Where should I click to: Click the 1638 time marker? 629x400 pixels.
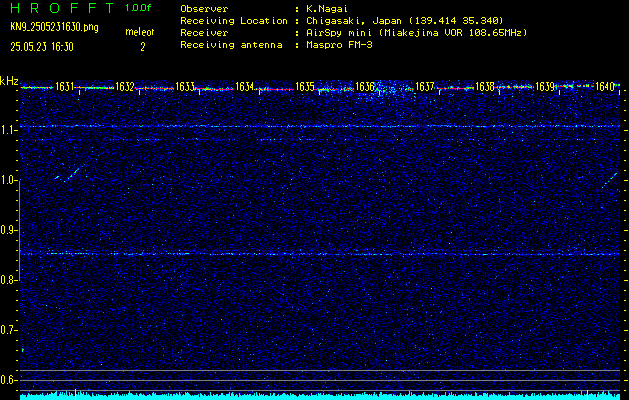485,87
